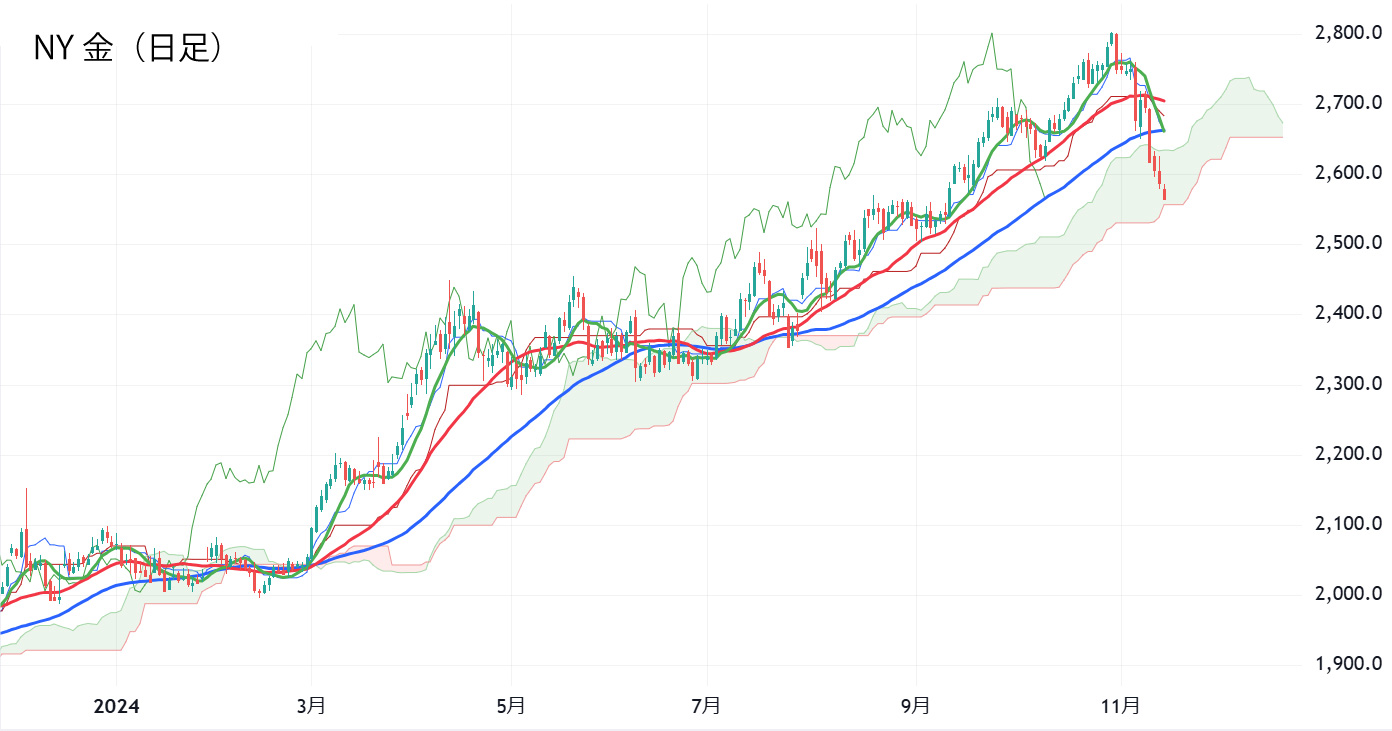Click the 1,900.0 price axis label
The height and width of the screenshot is (731, 1392).
1348,664
